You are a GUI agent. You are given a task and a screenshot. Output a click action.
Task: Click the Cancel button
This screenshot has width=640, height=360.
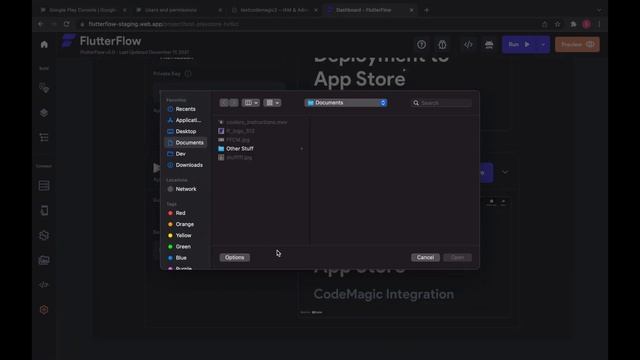pos(425,258)
